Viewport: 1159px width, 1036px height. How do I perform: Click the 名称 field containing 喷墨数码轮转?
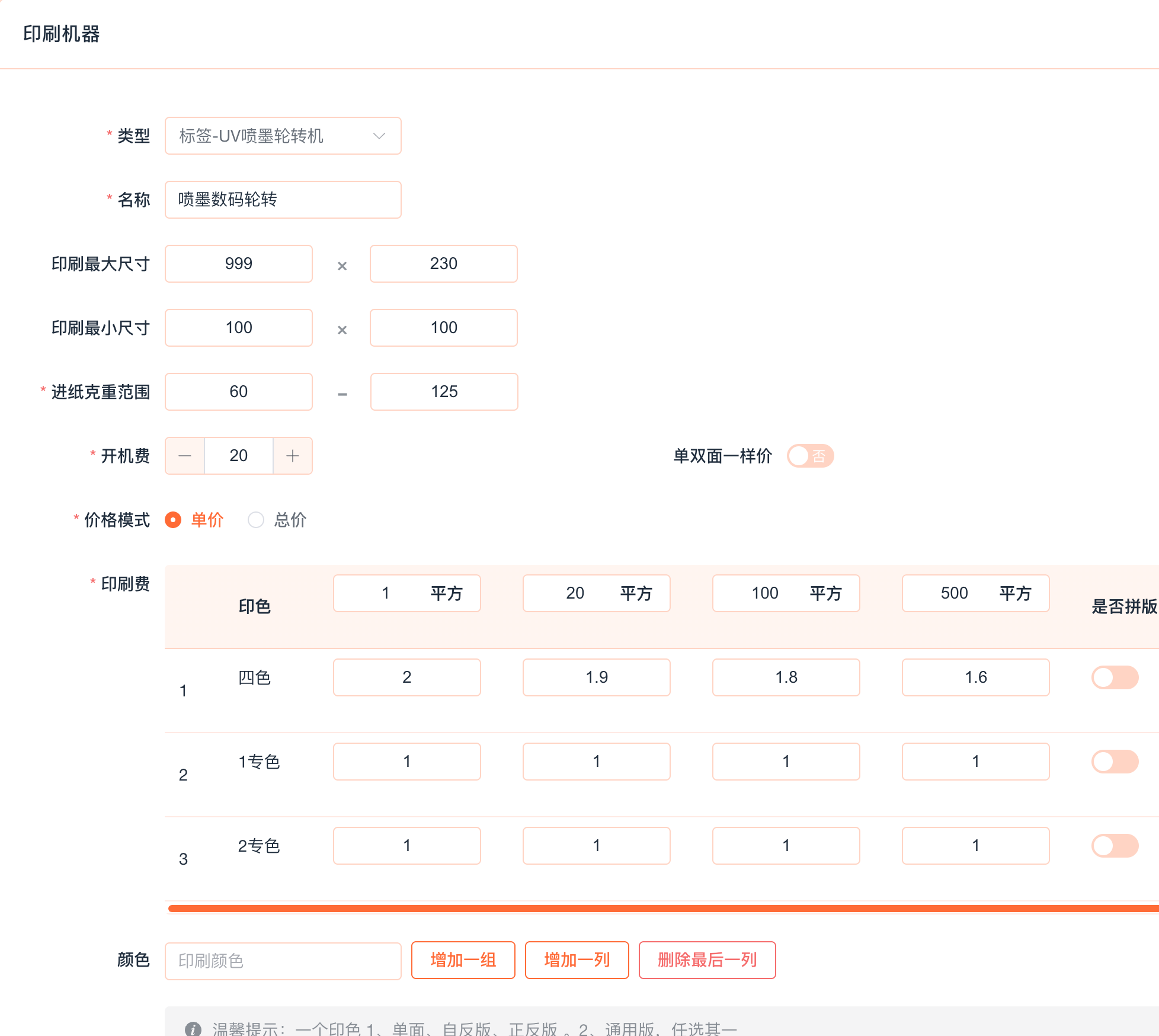(283, 200)
